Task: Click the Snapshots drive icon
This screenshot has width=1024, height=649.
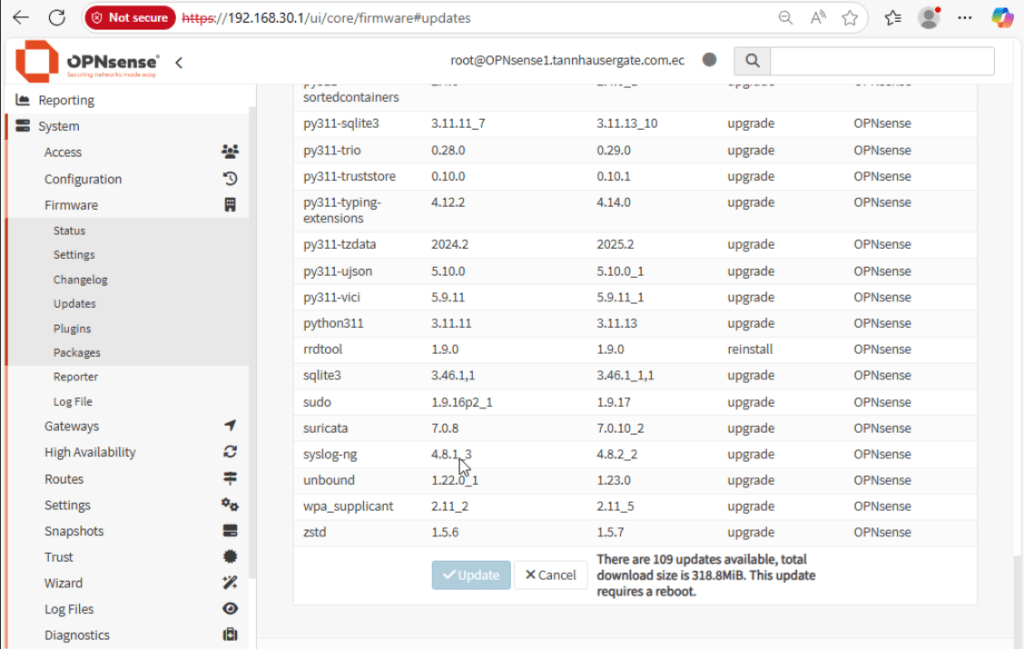Action: tap(230, 531)
